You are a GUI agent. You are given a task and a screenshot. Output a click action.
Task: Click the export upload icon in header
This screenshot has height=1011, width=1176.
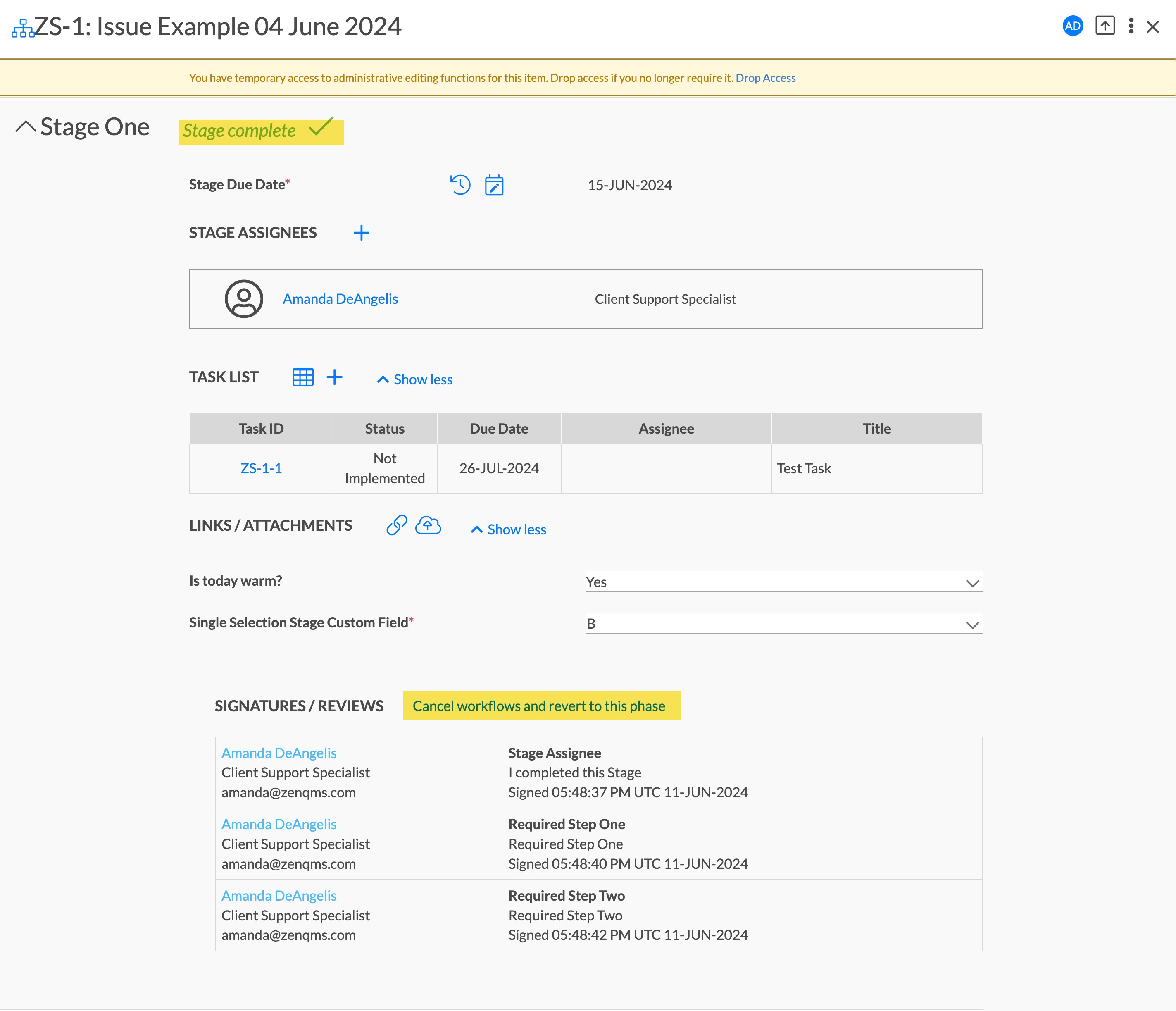coord(1105,26)
